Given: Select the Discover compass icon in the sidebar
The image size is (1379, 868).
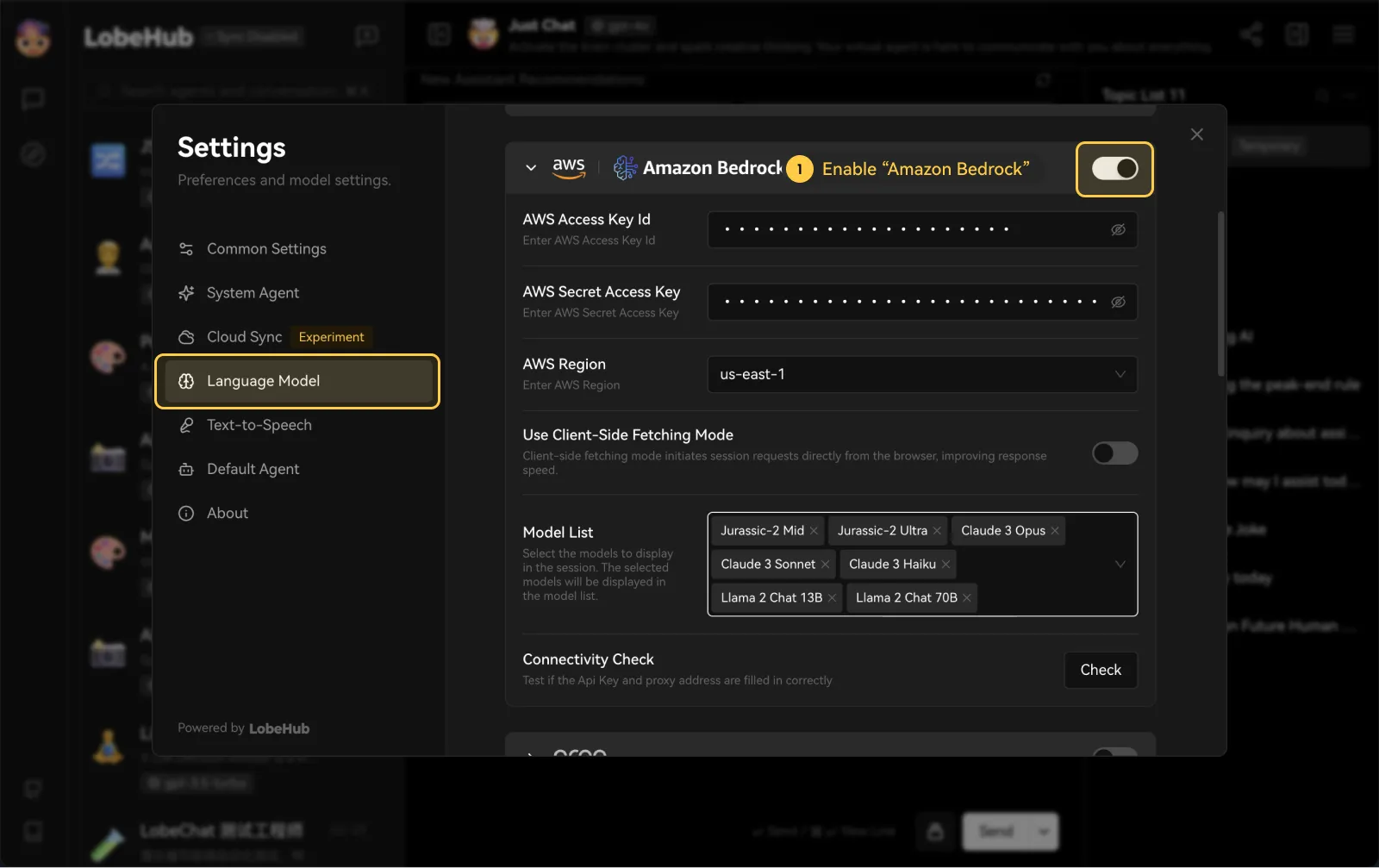Looking at the screenshot, I should 33,153.
